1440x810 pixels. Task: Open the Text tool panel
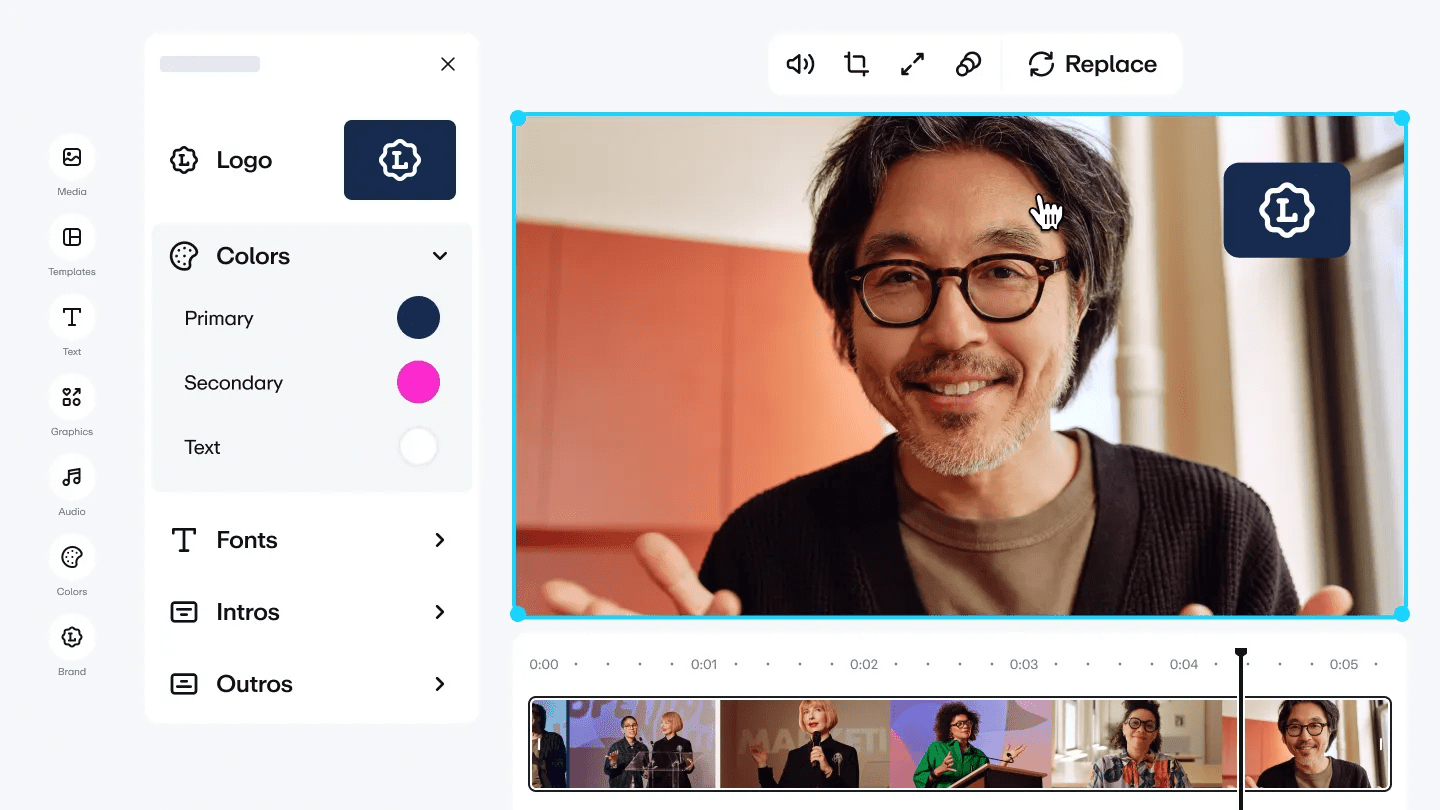pos(71,317)
